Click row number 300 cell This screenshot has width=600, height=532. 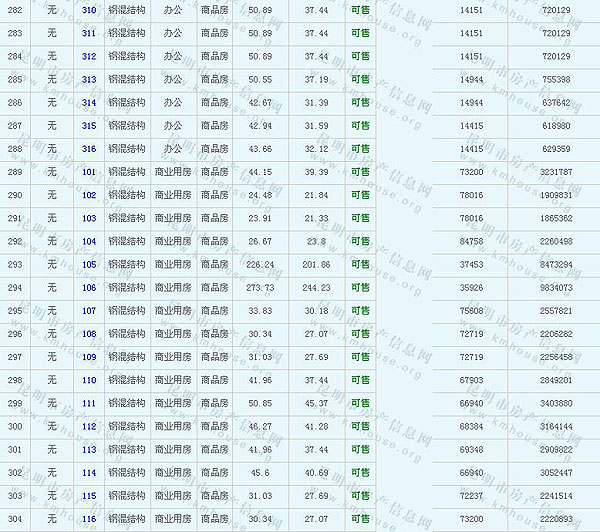pyautogui.click(x=15, y=427)
